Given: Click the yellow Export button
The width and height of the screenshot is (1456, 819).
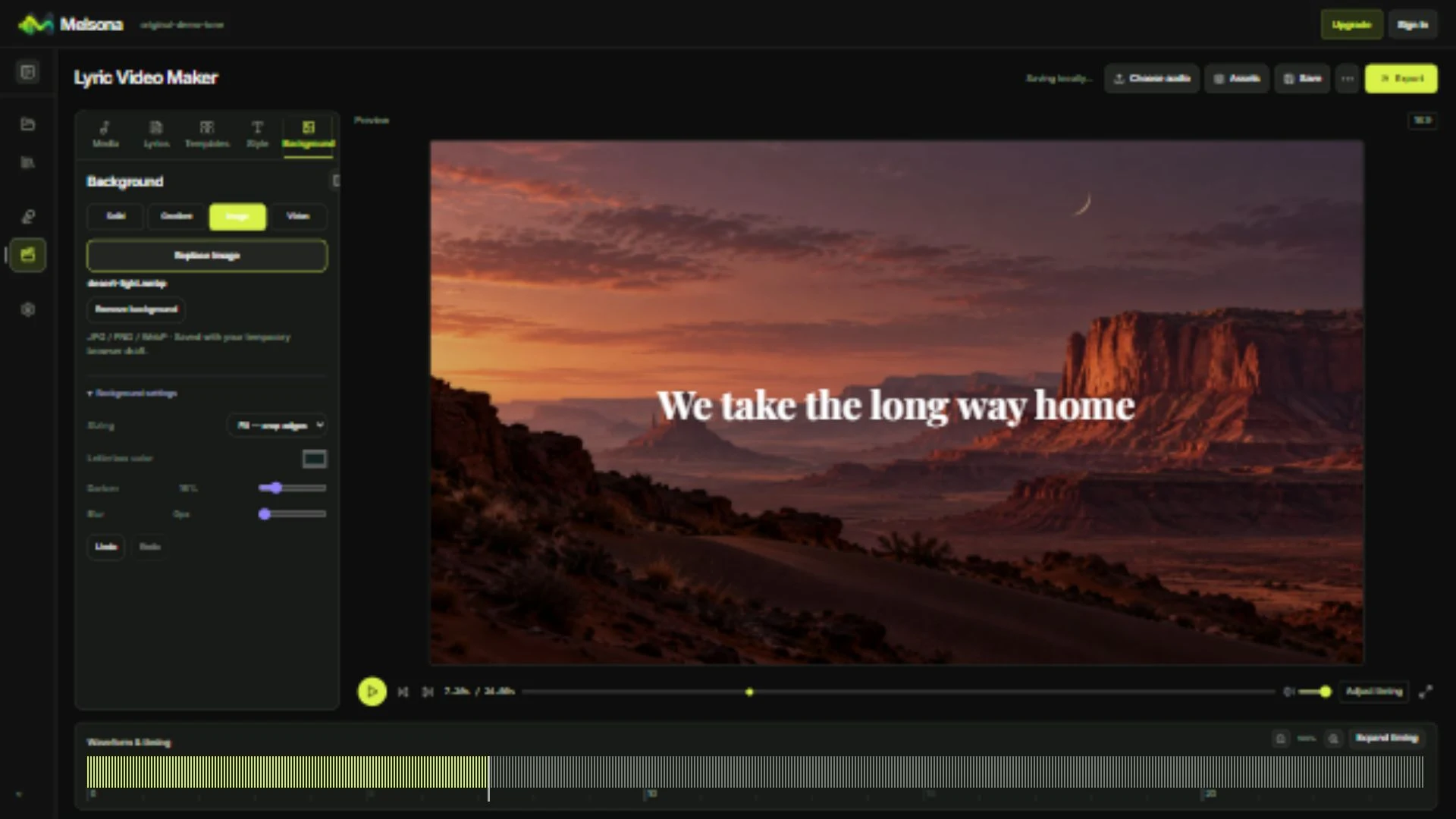Looking at the screenshot, I should click(1401, 79).
